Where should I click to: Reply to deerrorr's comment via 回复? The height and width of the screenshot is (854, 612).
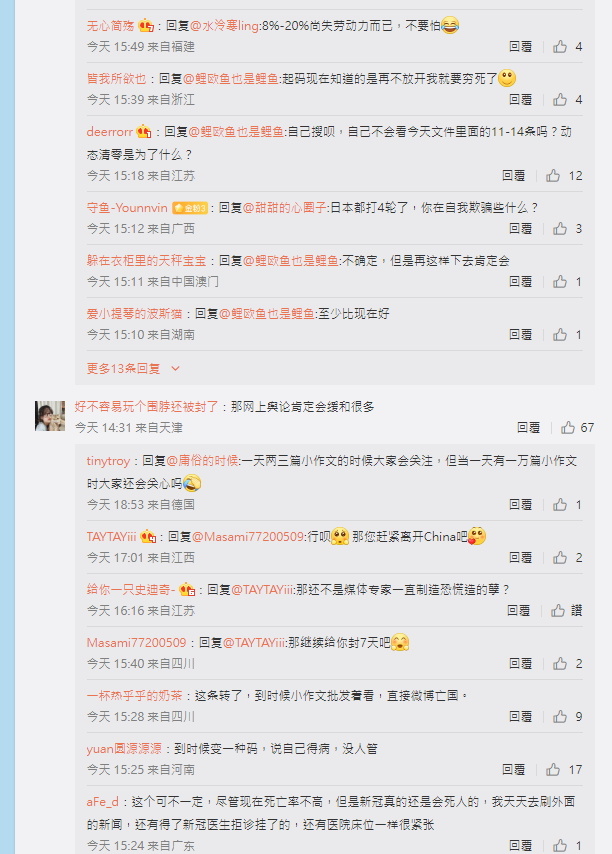[513, 176]
